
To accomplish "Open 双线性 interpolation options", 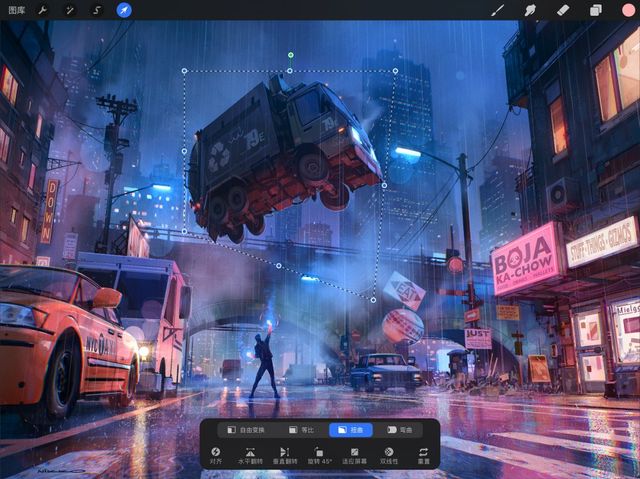I will 389,456.
